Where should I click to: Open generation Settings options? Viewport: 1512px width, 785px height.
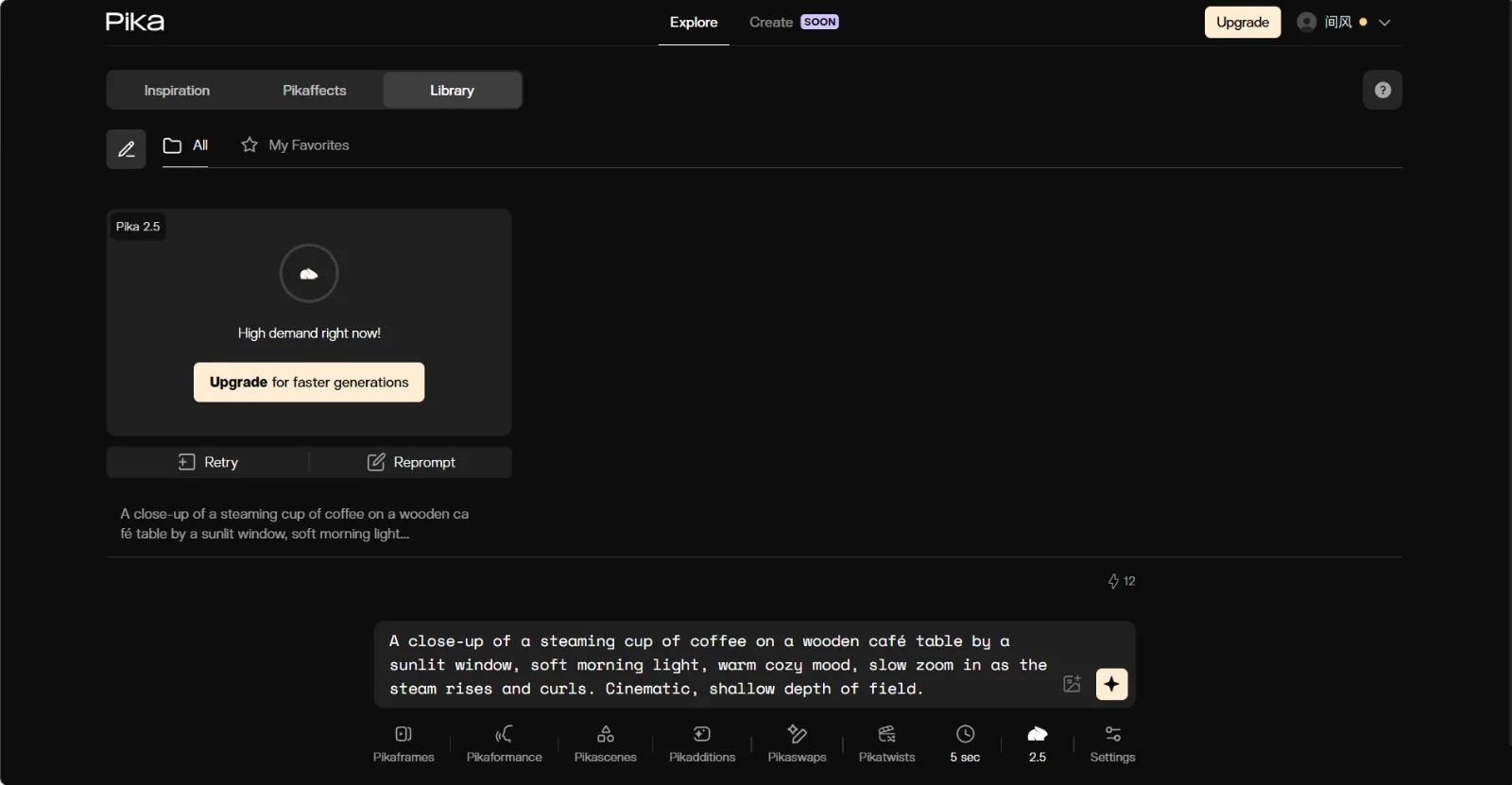point(1112,743)
